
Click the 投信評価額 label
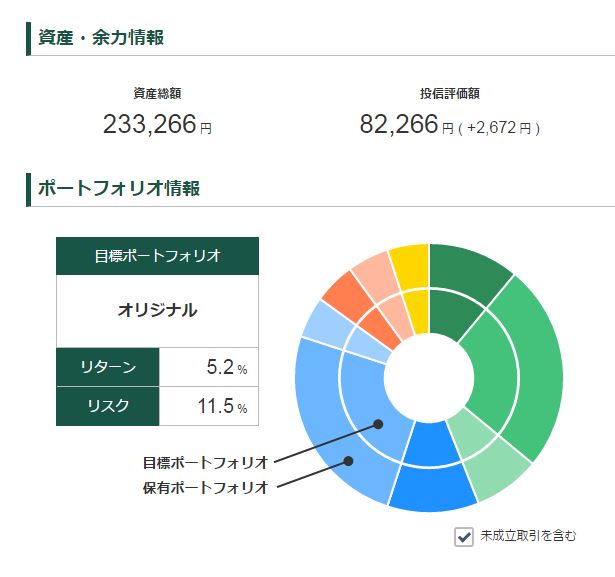pos(450,93)
